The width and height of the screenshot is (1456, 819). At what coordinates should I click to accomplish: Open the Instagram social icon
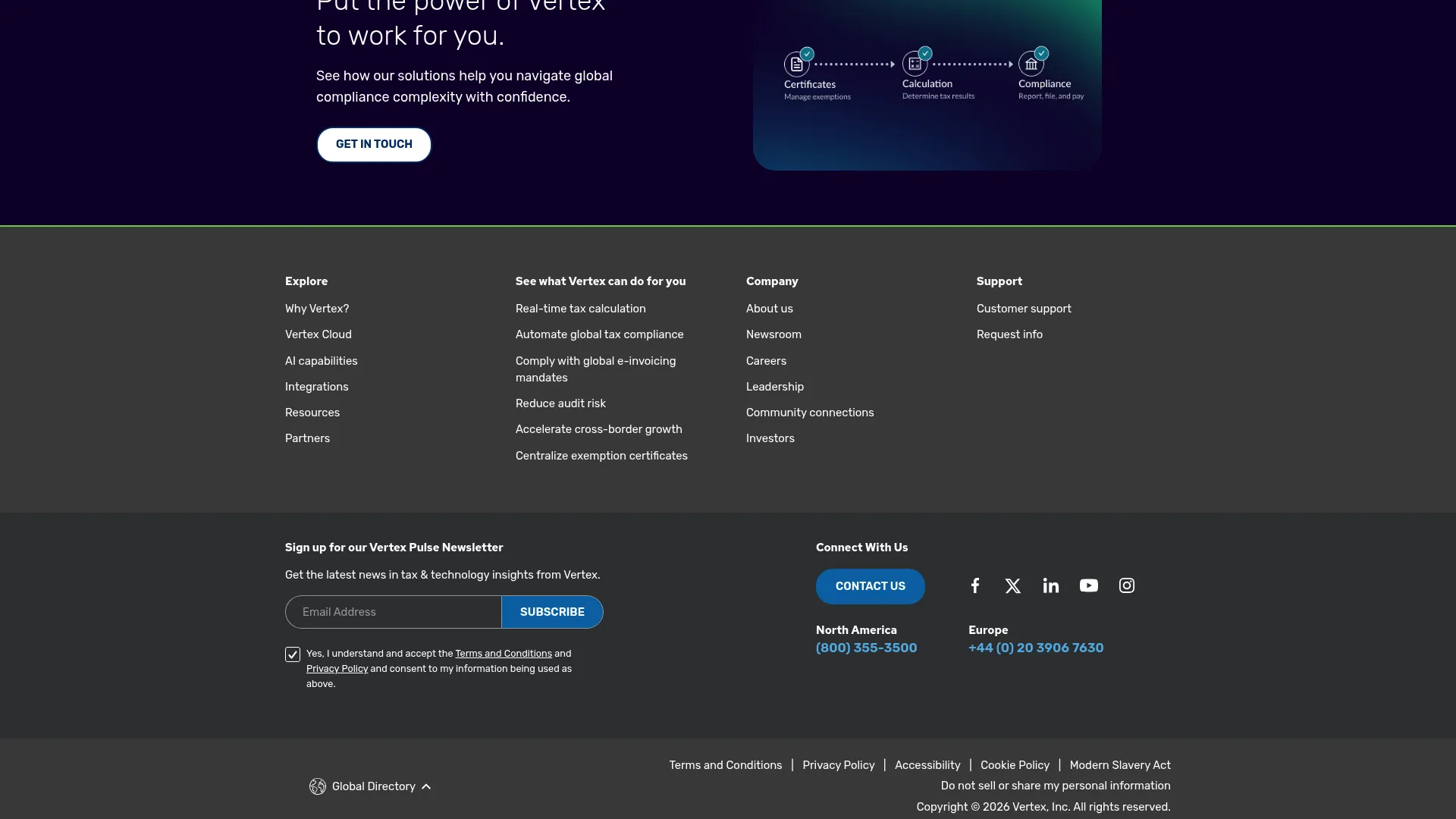(x=1127, y=585)
